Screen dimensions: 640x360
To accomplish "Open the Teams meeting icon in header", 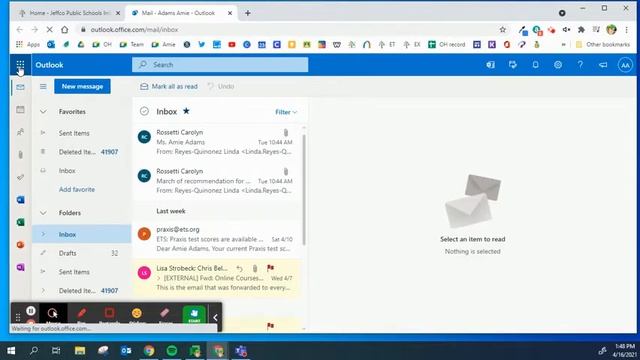I will coord(490,65).
